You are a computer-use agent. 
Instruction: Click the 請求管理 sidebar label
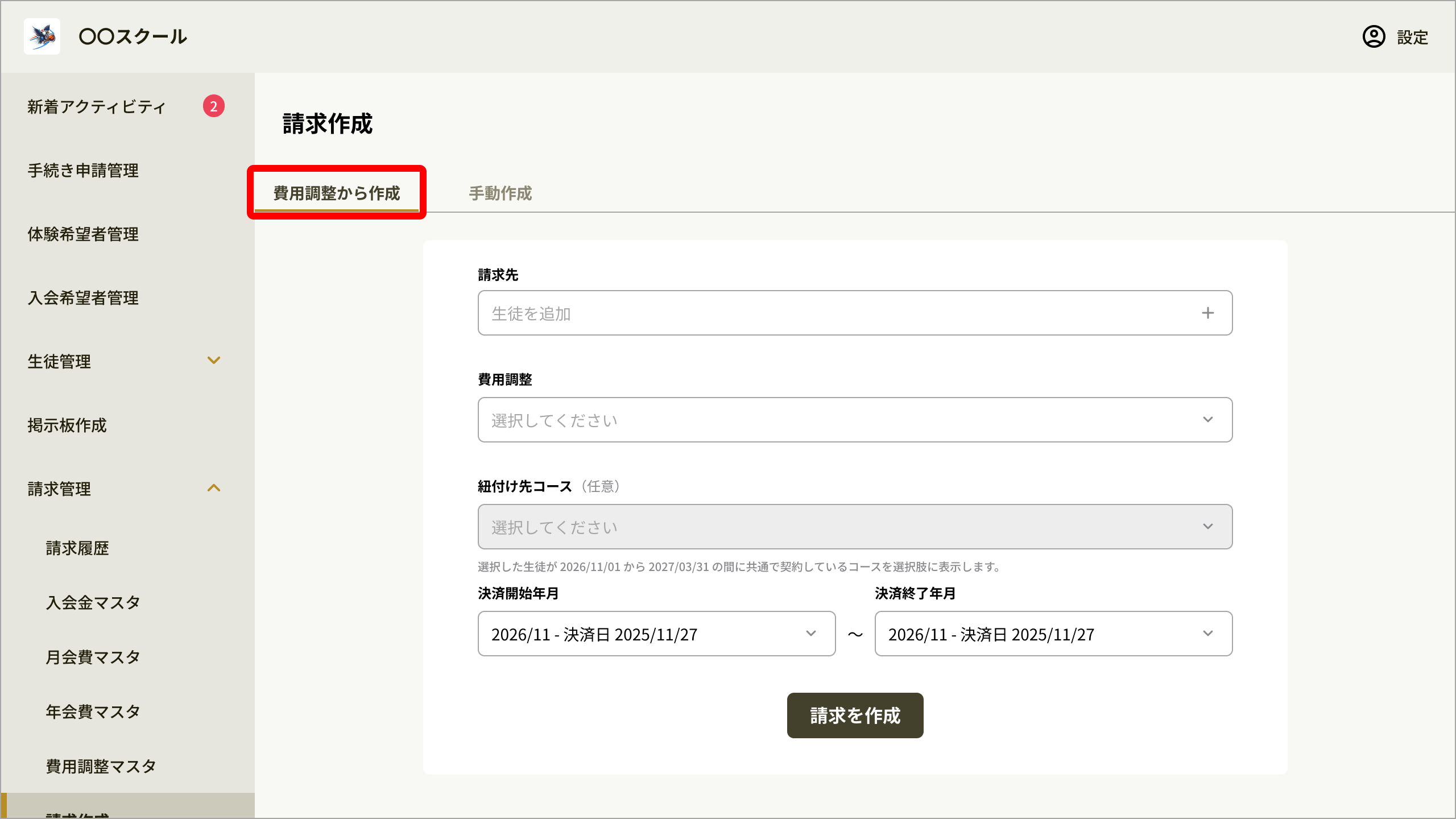(59, 489)
